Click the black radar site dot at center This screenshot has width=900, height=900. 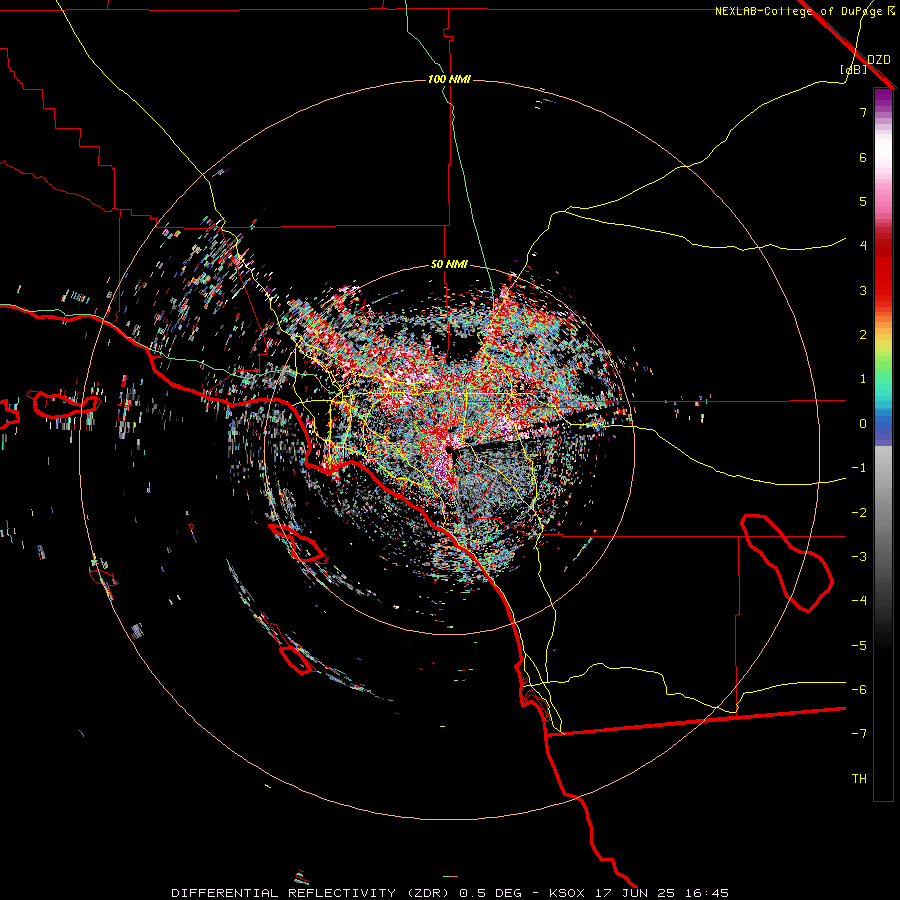click(x=450, y=452)
